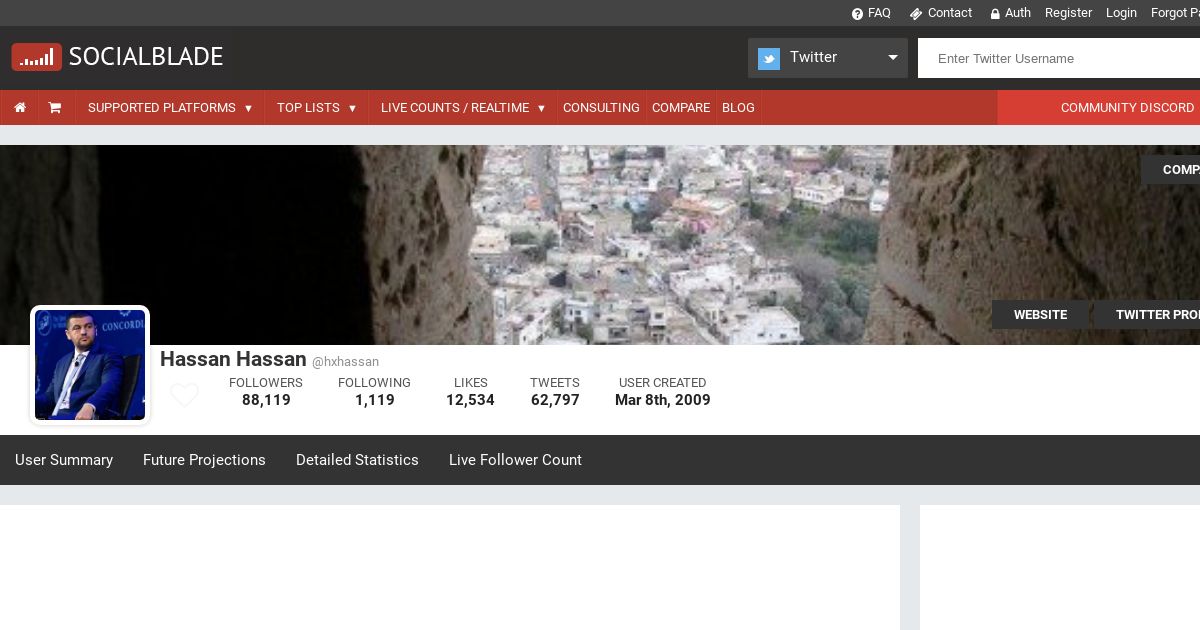Expand the Supported Platforms menu
The image size is (1200, 630).
tap(170, 108)
